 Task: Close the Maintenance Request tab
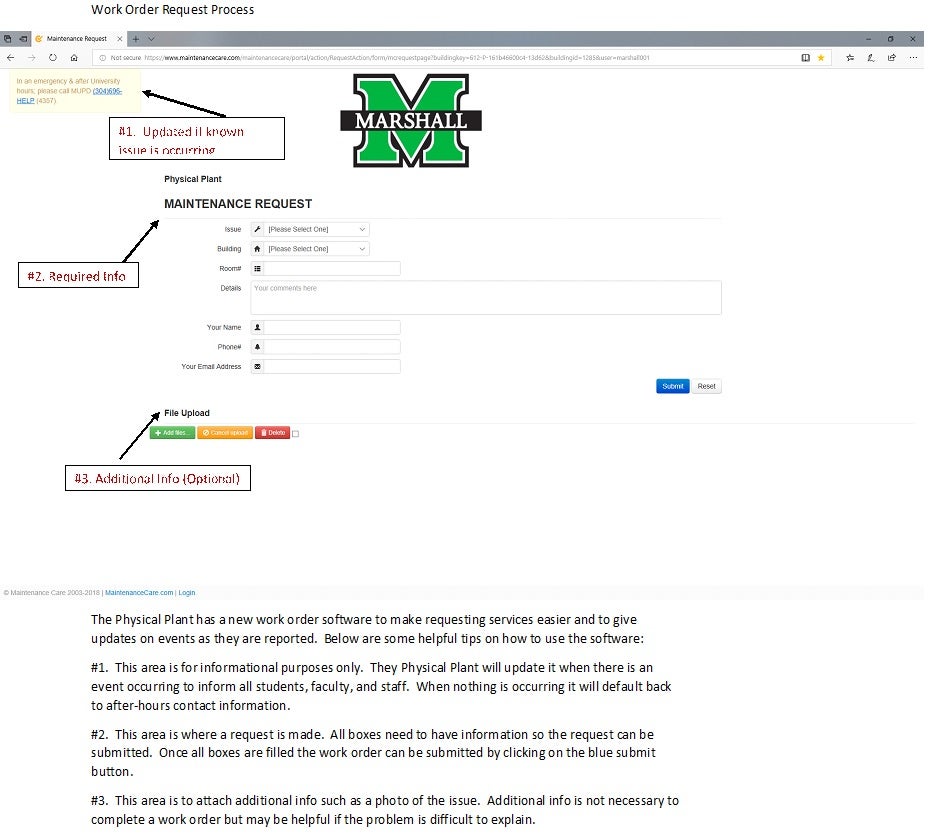(119, 39)
